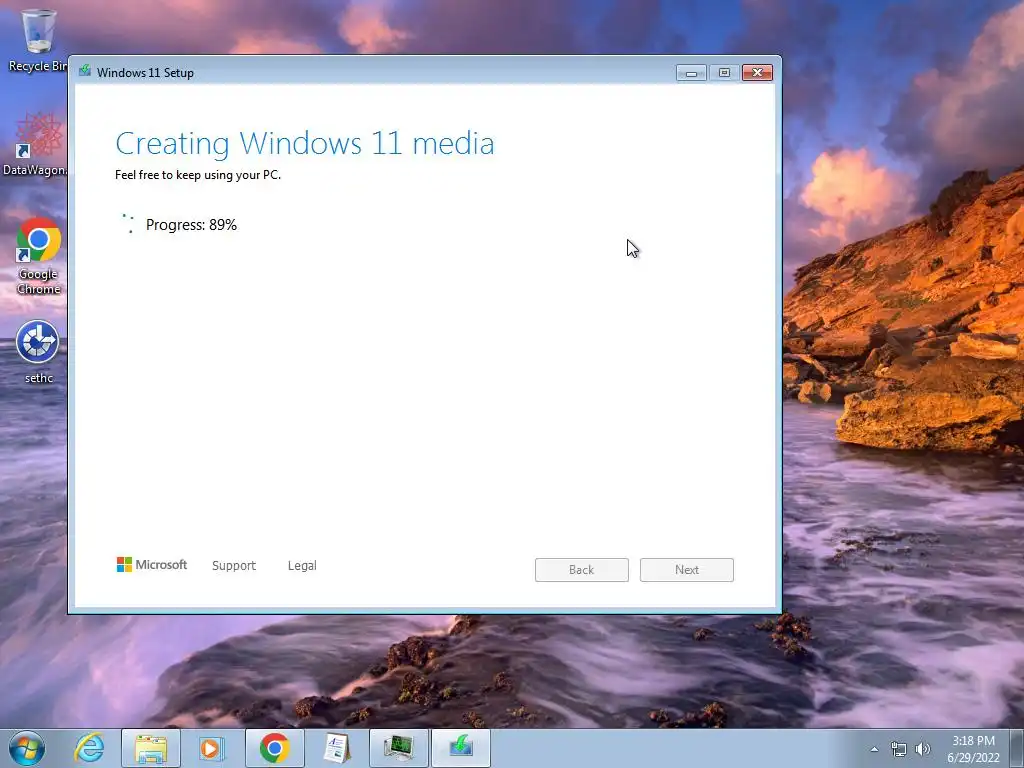Click the Windows 11 Setup title bar icon
The image size is (1024, 768).
click(85, 71)
